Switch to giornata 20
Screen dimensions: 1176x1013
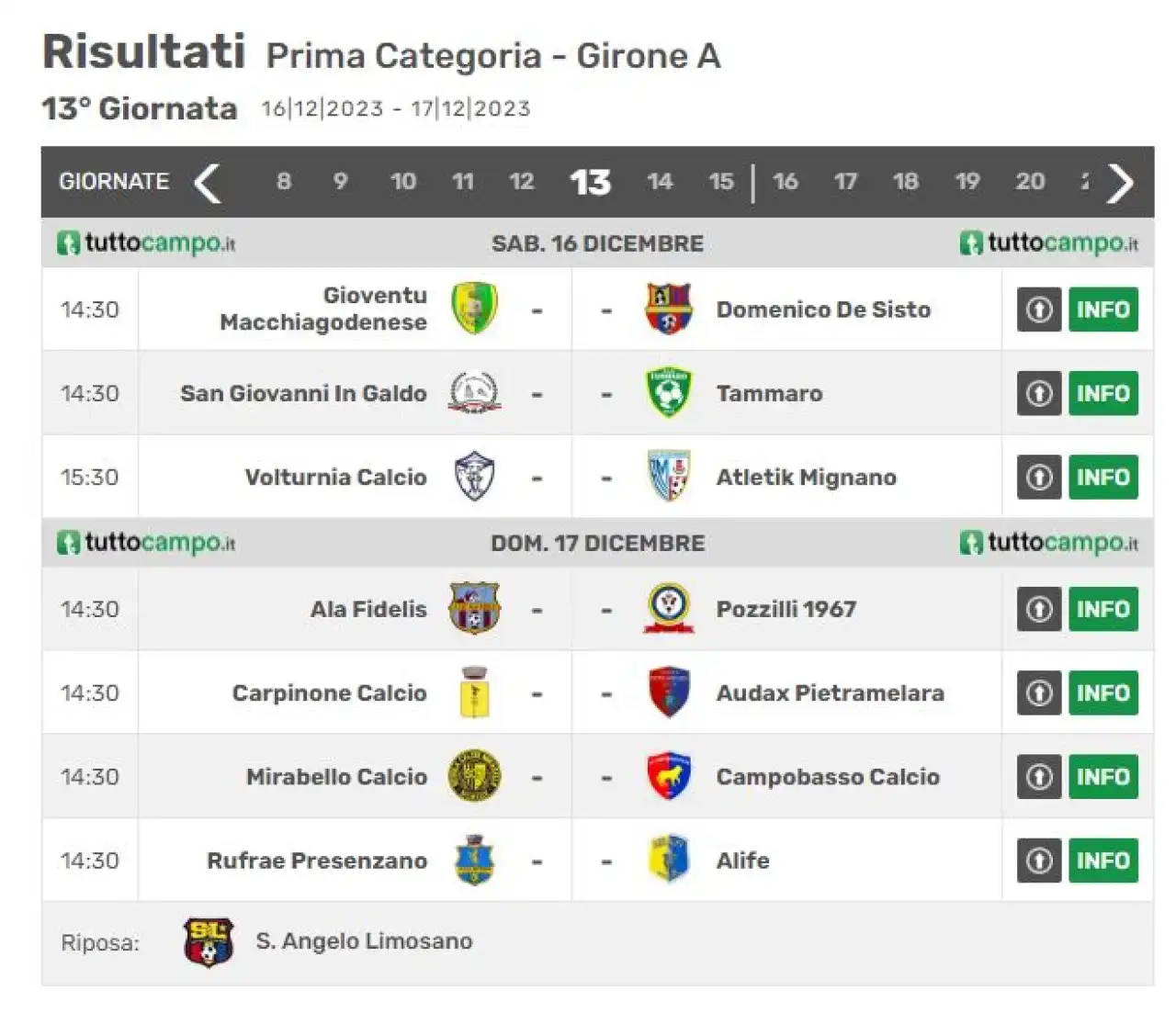tap(1030, 182)
